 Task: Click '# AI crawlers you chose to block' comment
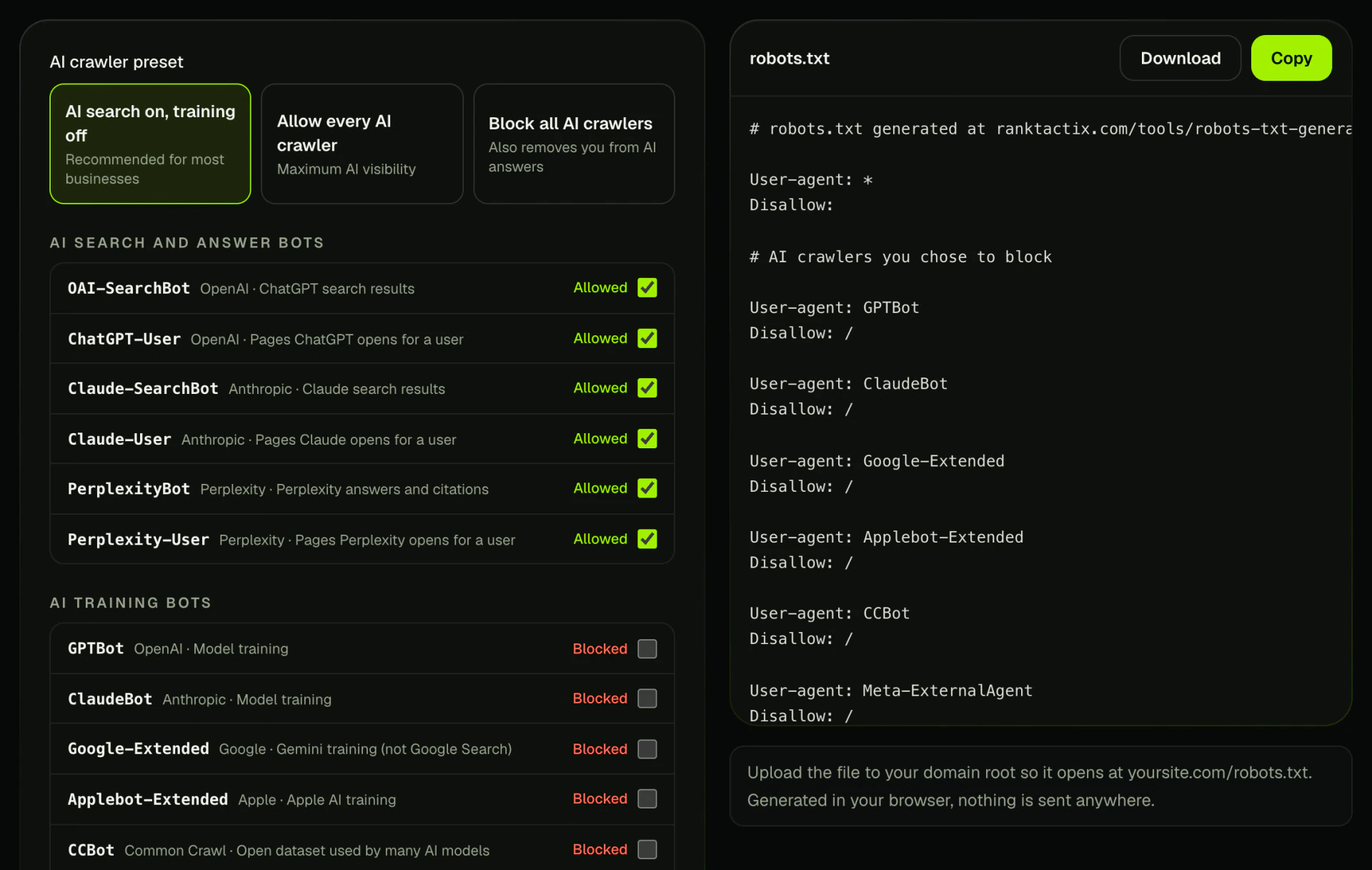(x=900, y=257)
